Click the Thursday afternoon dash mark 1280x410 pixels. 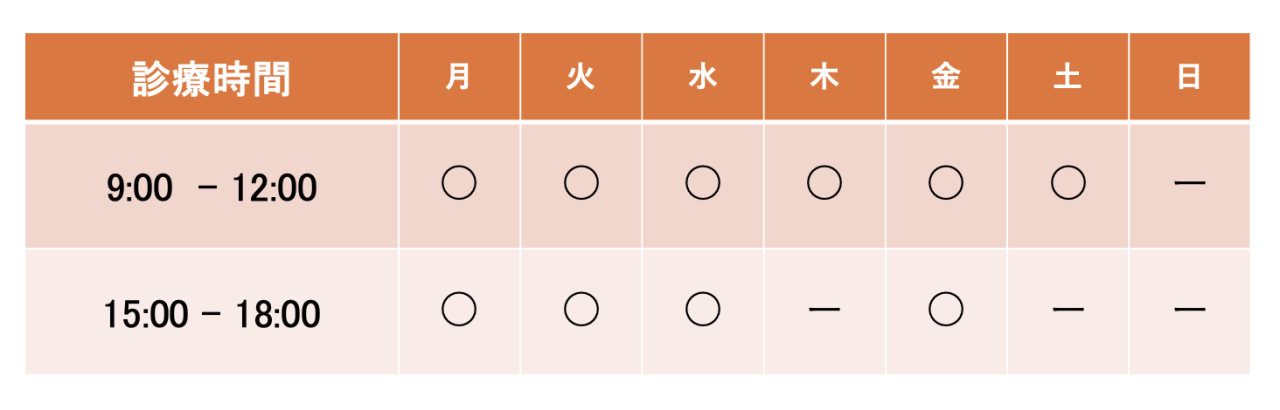[x=824, y=311]
